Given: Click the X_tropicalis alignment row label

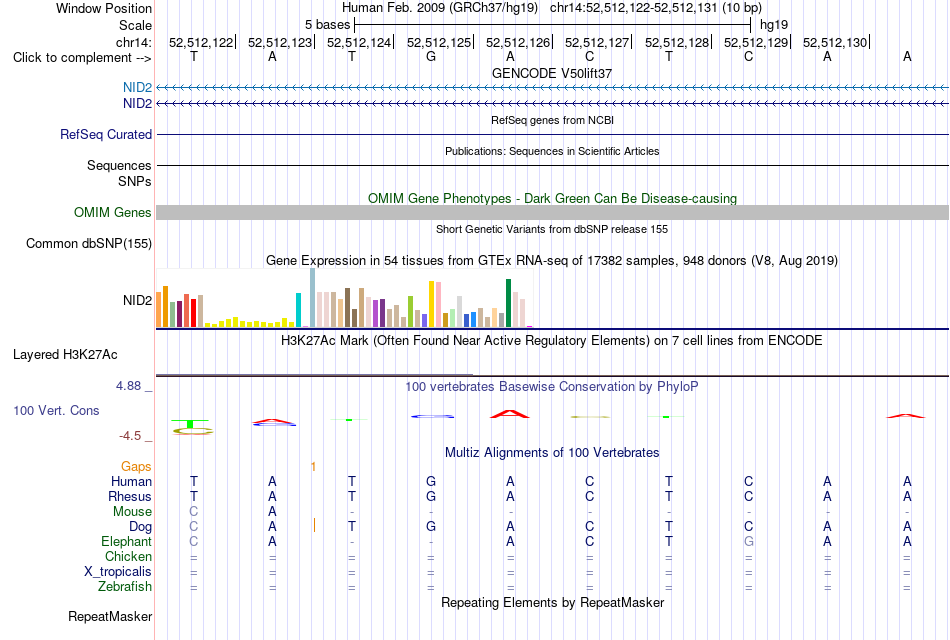Looking at the screenshot, I should coord(118,572).
